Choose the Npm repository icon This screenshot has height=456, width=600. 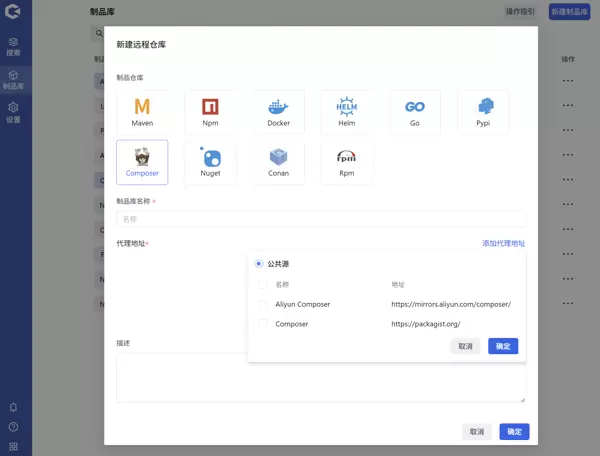[210, 111]
